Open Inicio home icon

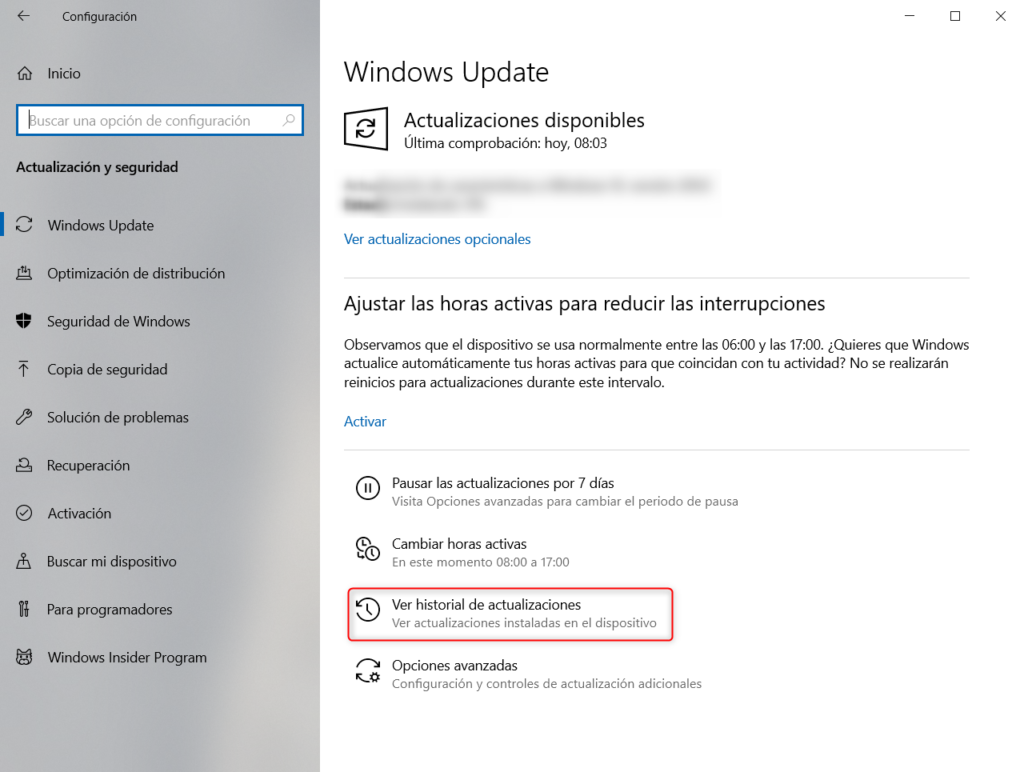pos(24,73)
